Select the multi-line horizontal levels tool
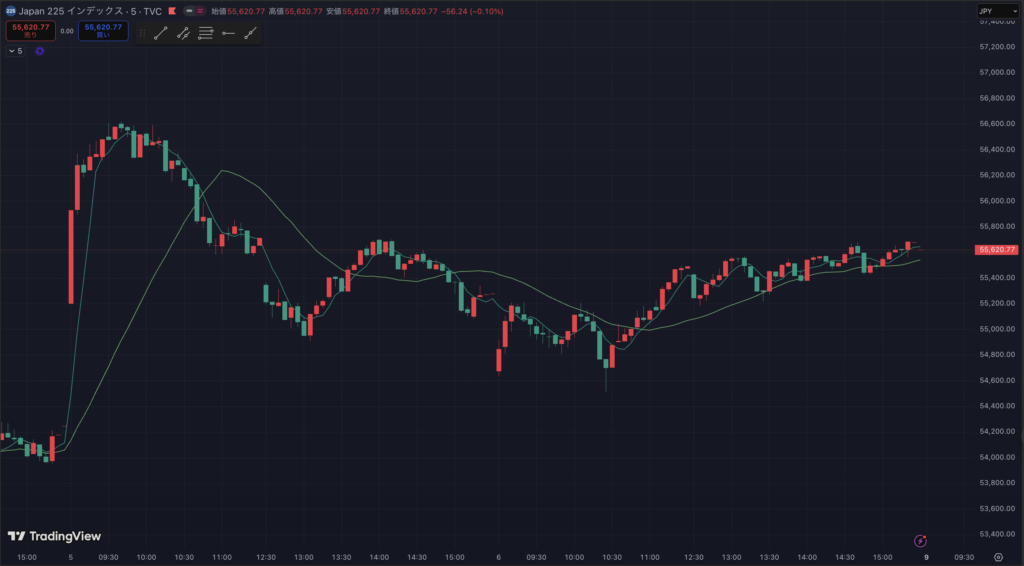The image size is (1024, 566). (206, 33)
